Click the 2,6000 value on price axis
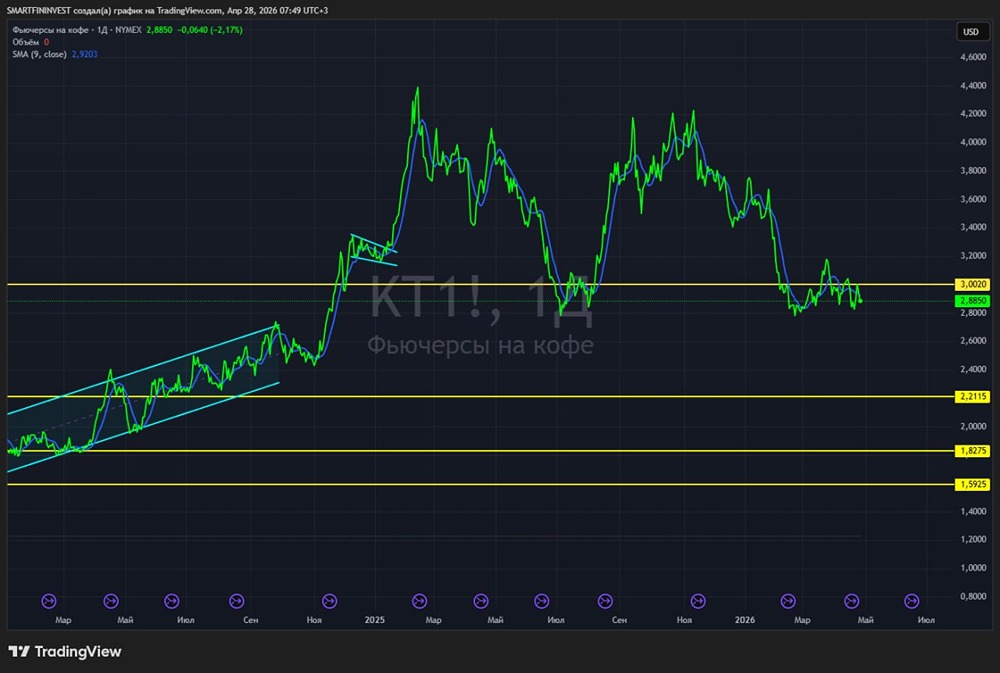Viewport: 1000px width, 673px height. pyautogui.click(x=973, y=341)
